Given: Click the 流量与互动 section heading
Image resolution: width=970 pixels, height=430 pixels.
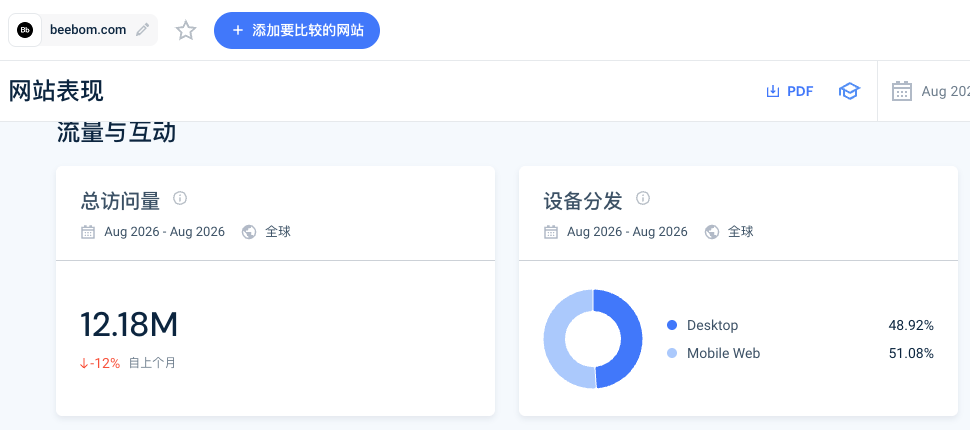Looking at the screenshot, I should pyautogui.click(x=116, y=132).
